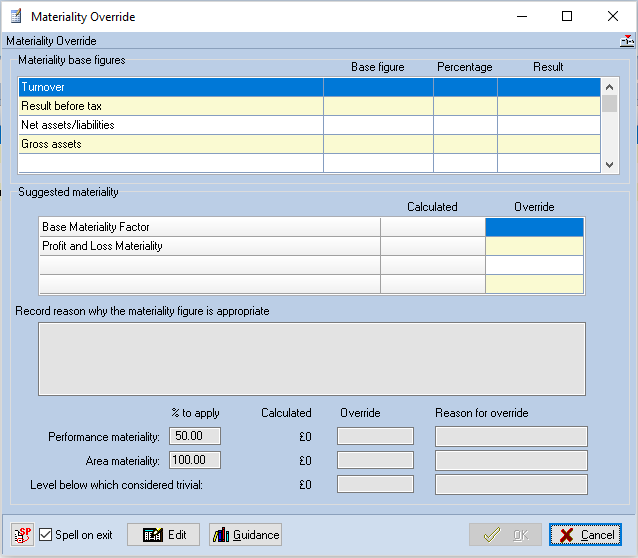This screenshot has height=558, width=638.
Task: Click trivial level reason for override field
Action: pos(511,484)
